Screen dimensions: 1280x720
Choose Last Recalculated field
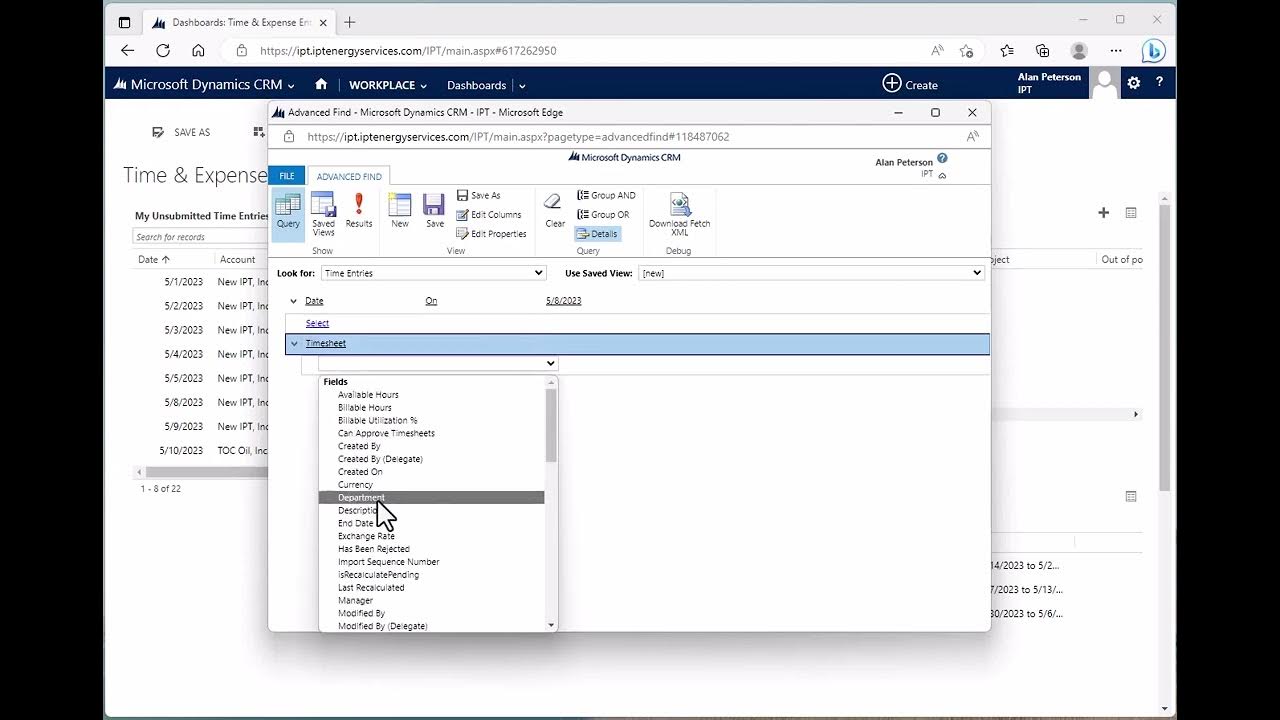tap(371, 588)
